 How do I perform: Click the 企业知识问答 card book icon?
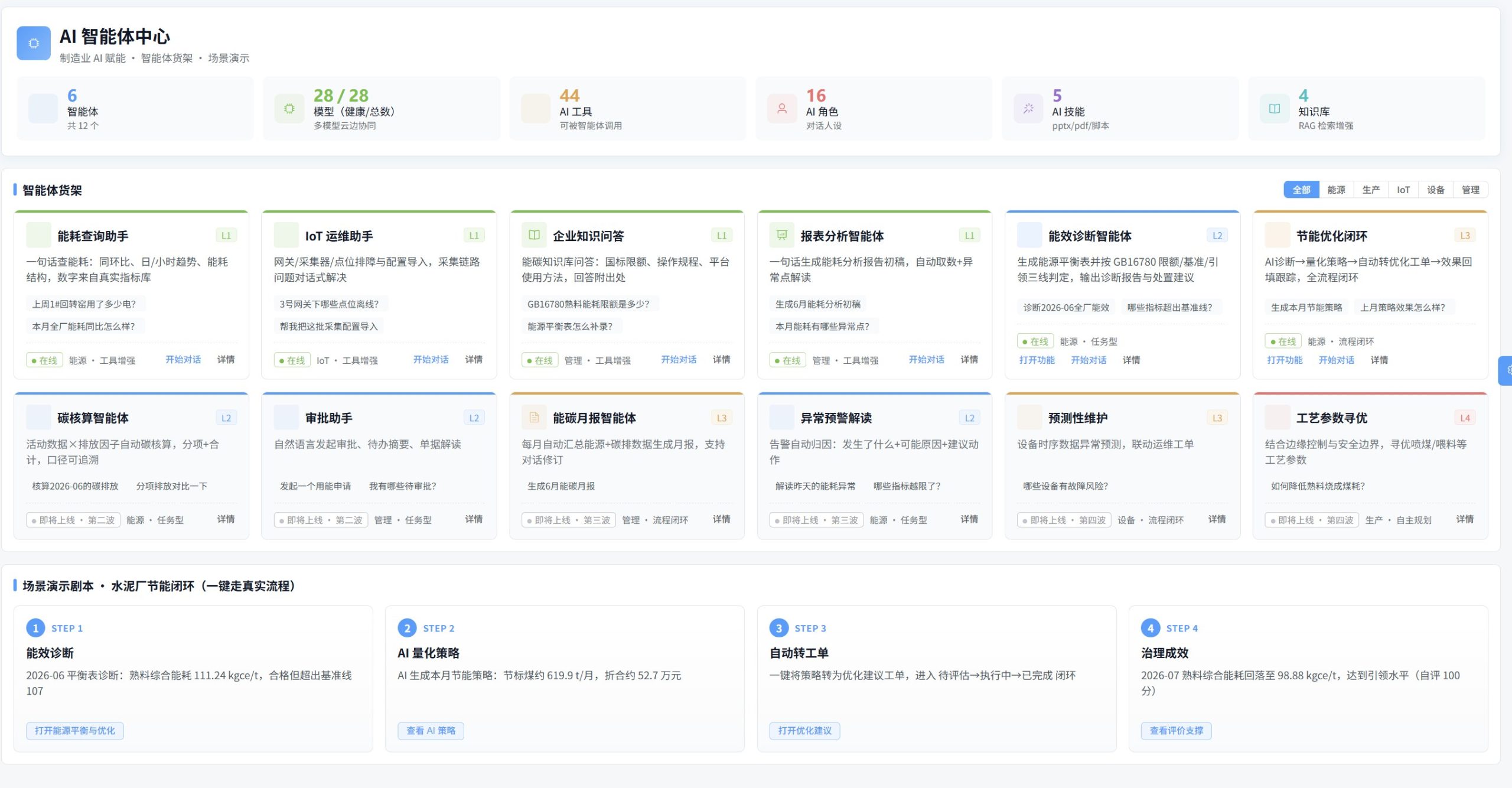click(534, 235)
